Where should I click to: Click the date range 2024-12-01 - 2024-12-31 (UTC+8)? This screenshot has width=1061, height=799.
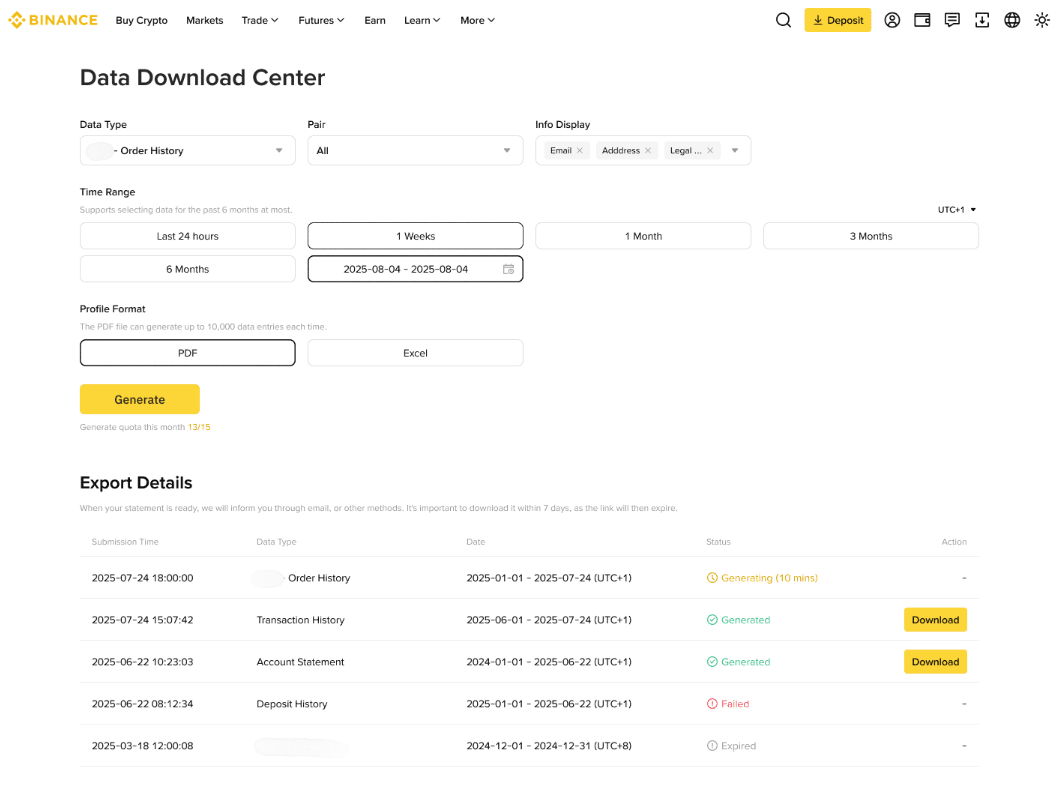pos(549,746)
